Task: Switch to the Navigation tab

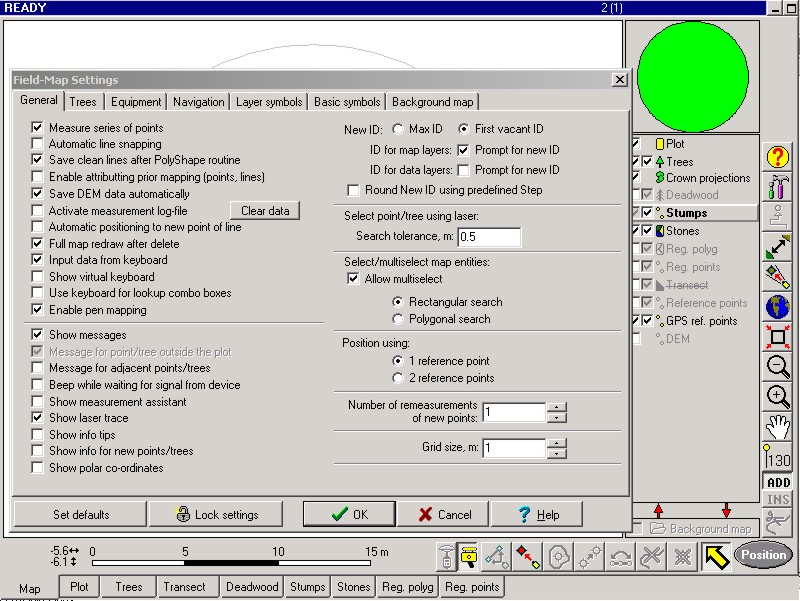Action: point(198,102)
